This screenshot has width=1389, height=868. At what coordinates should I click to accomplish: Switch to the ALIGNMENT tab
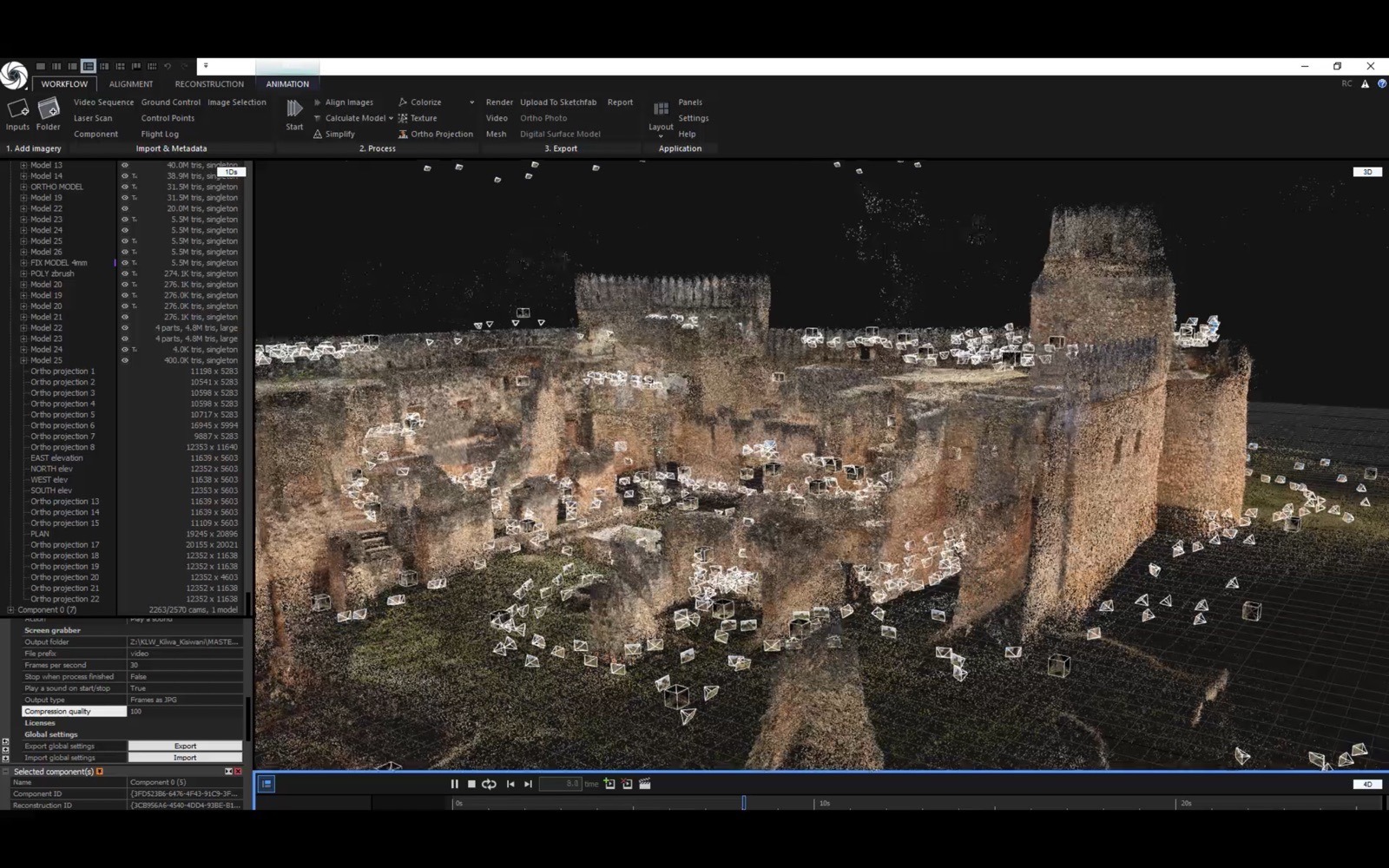(x=131, y=84)
